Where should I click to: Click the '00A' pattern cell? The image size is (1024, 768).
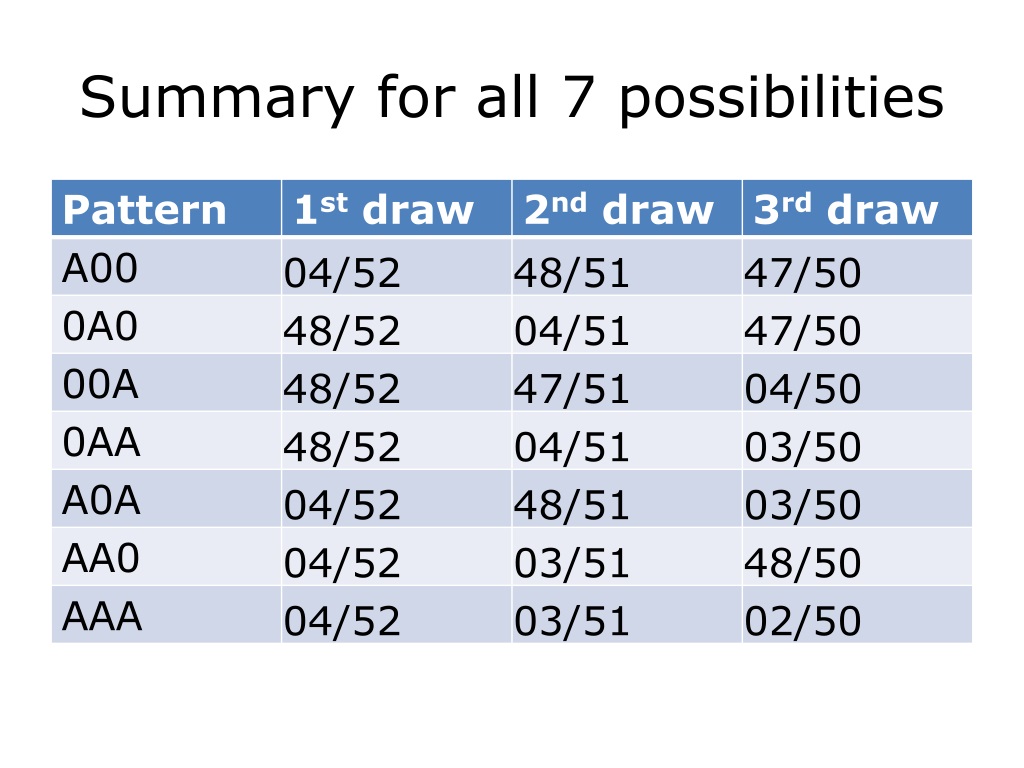167,383
